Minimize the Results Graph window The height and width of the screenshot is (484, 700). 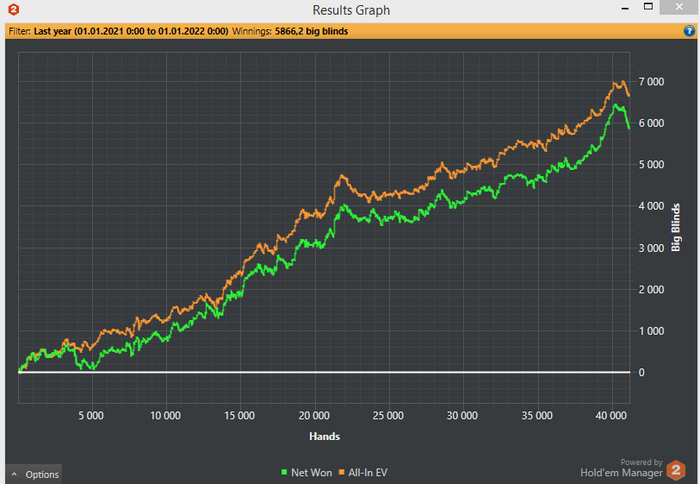point(625,8)
